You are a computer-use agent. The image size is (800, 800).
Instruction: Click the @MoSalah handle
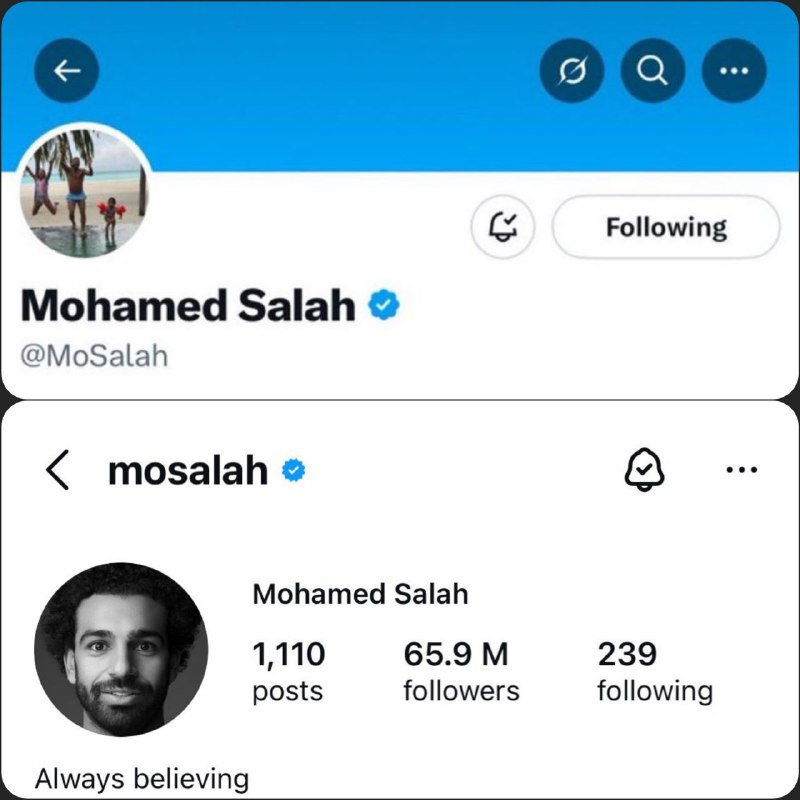coord(94,355)
